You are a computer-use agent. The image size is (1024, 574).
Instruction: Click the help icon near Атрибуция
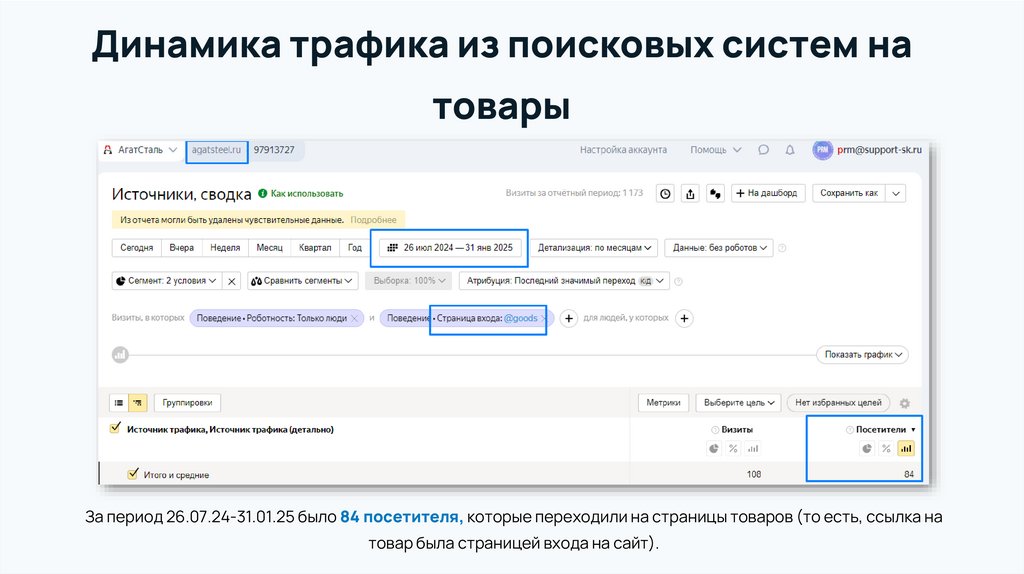(679, 281)
